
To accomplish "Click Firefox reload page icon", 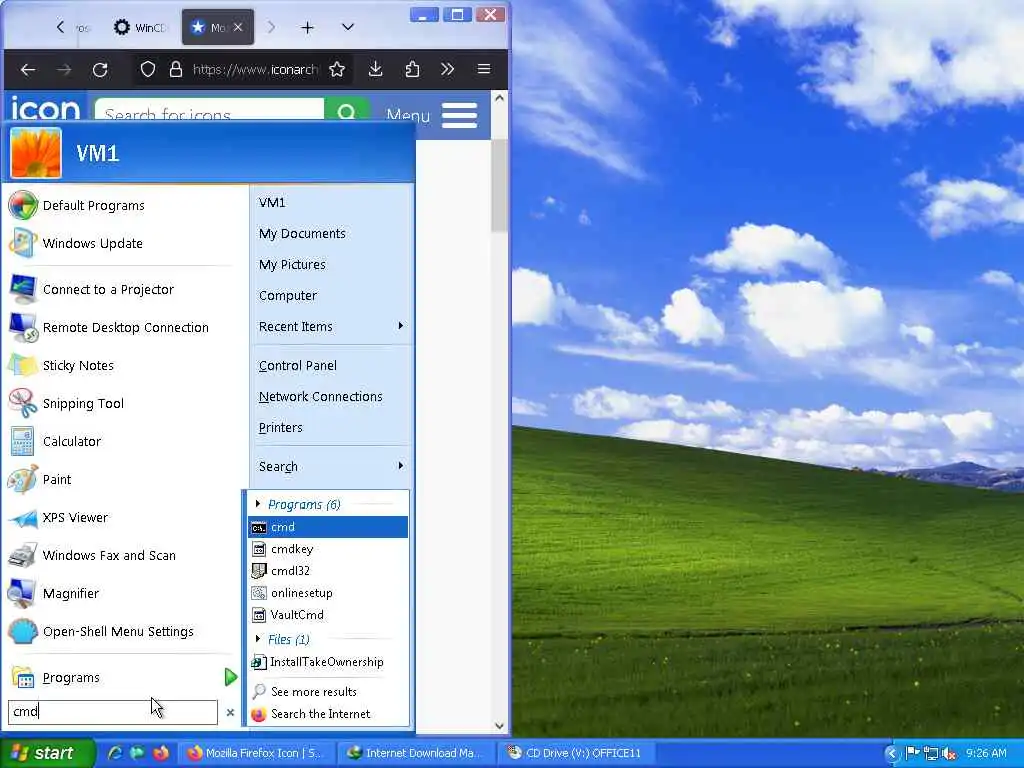I will coord(100,69).
